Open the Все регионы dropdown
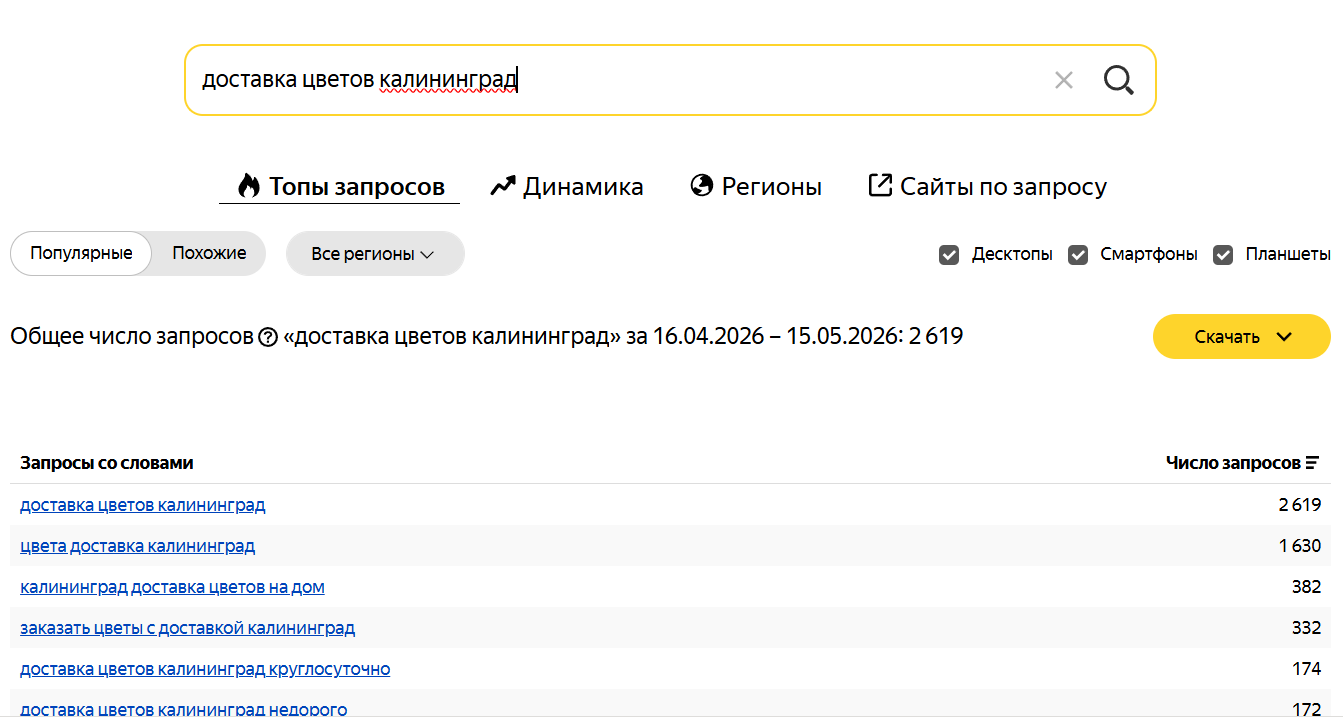The height and width of the screenshot is (721, 1343). (375, 254)
